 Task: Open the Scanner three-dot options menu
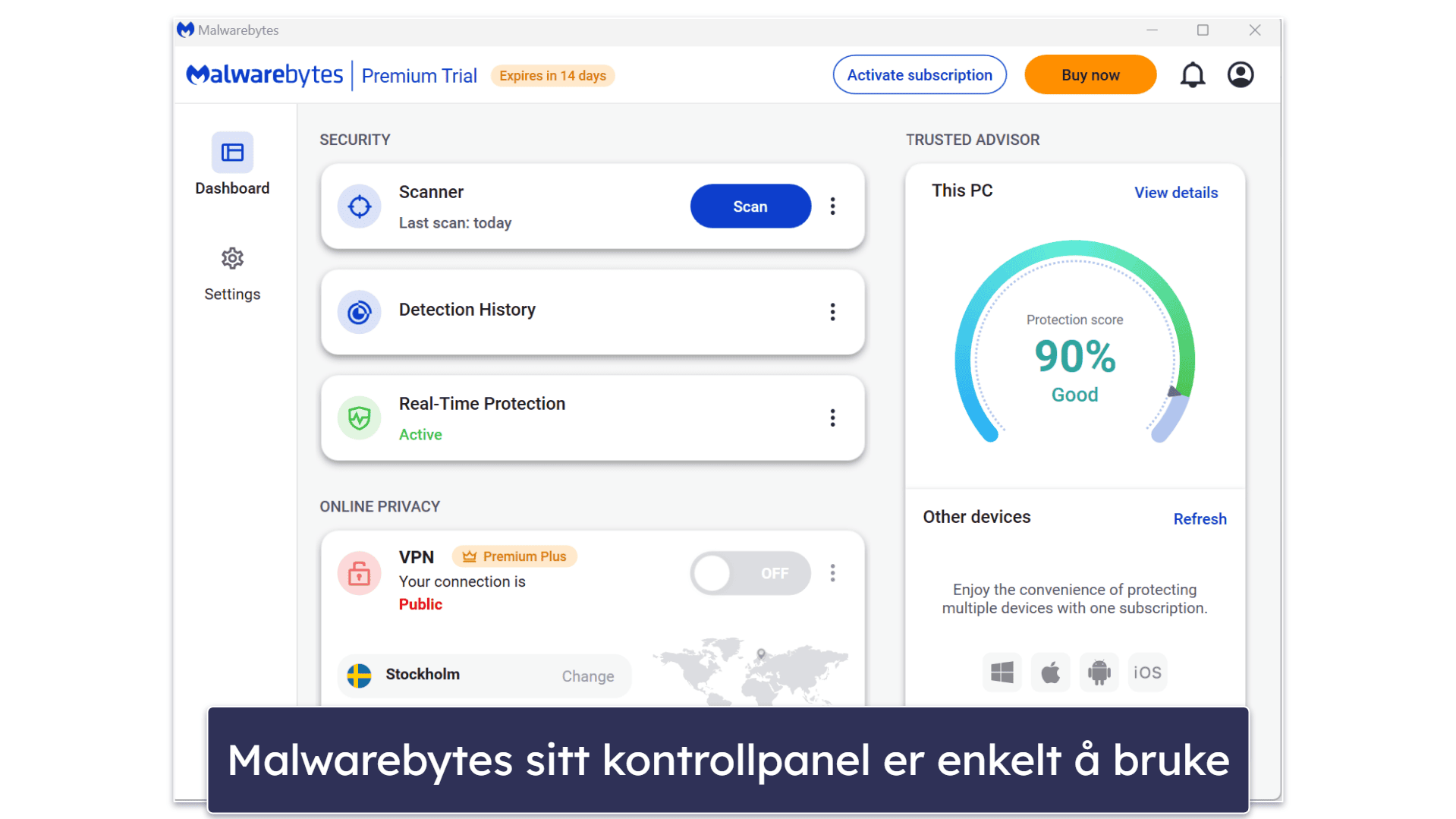832,206
